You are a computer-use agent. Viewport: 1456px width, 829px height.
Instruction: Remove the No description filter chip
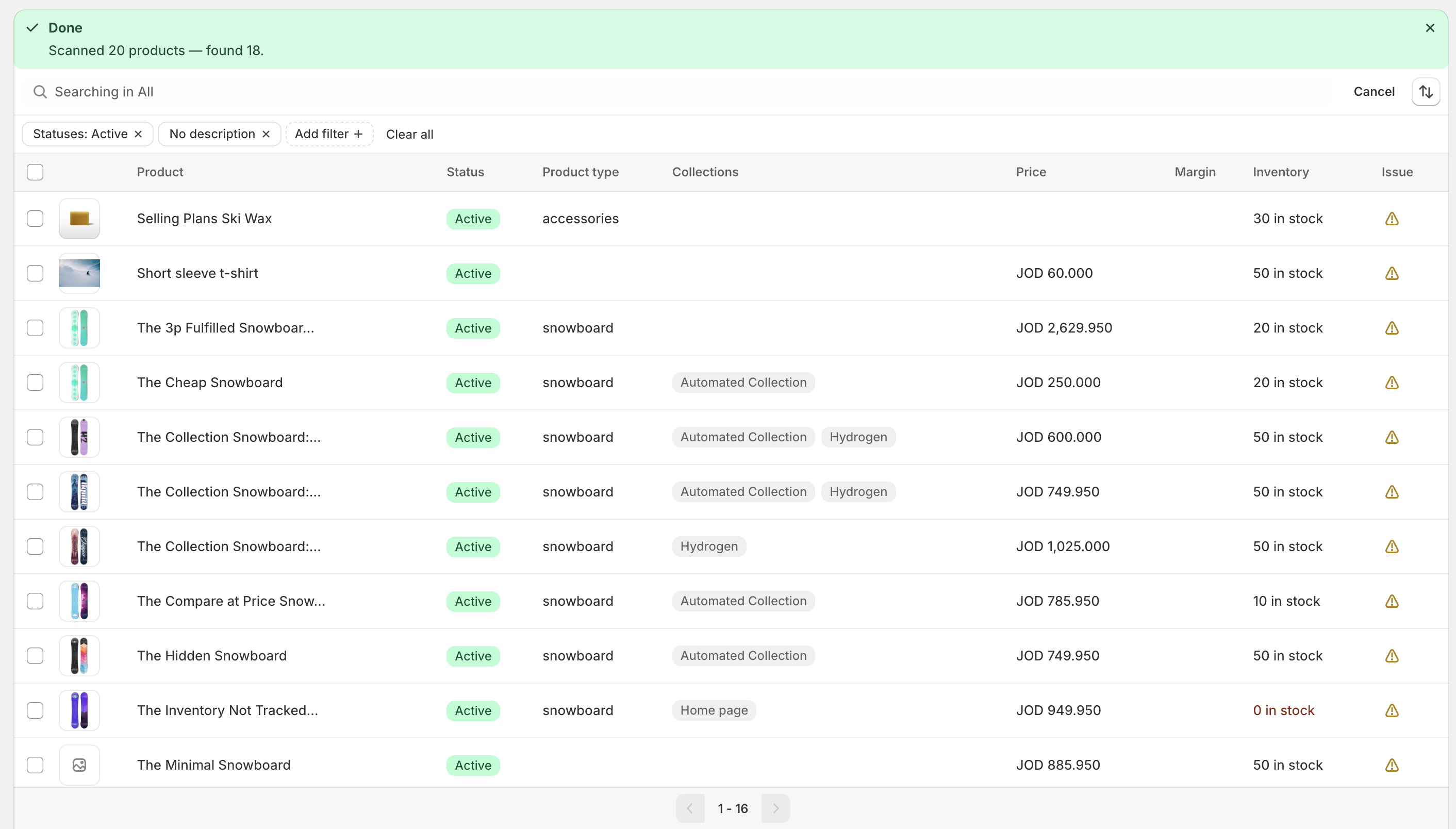click(266, 135)
